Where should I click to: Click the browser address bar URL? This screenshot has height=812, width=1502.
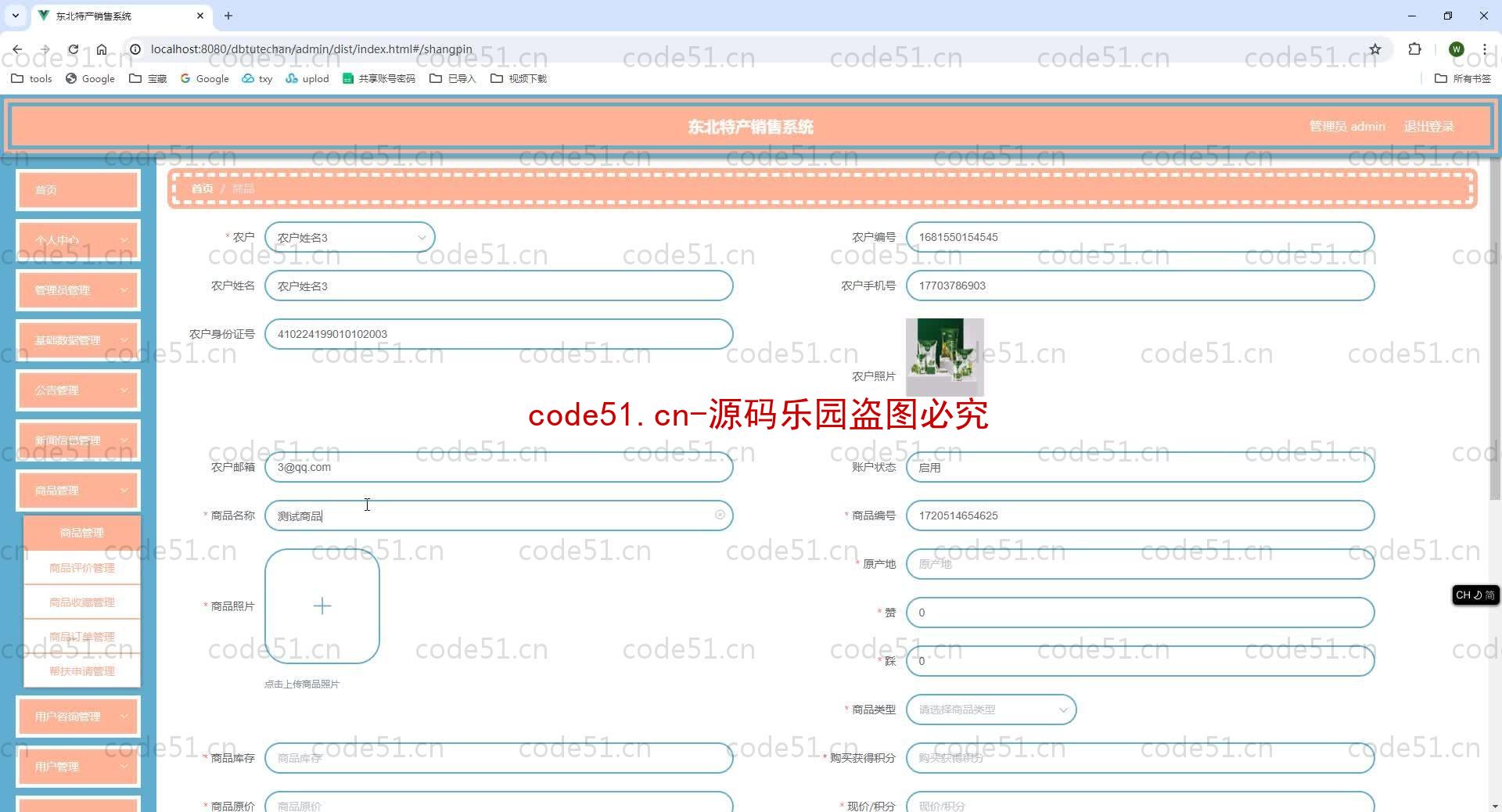(x=311, y=49)
